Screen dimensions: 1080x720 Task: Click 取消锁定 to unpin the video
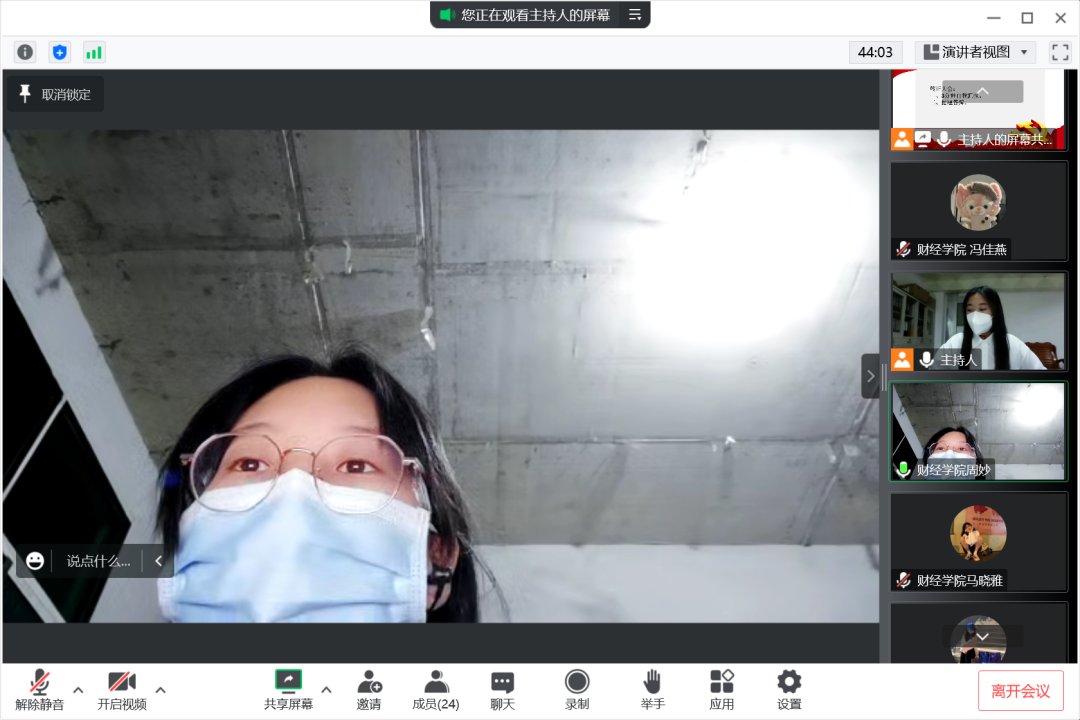56,94
